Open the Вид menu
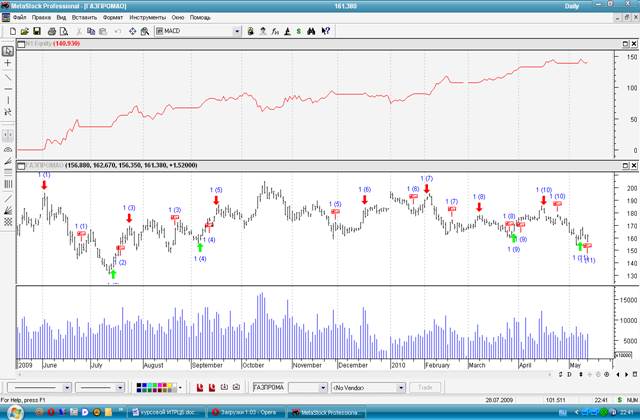 [61, 18]
